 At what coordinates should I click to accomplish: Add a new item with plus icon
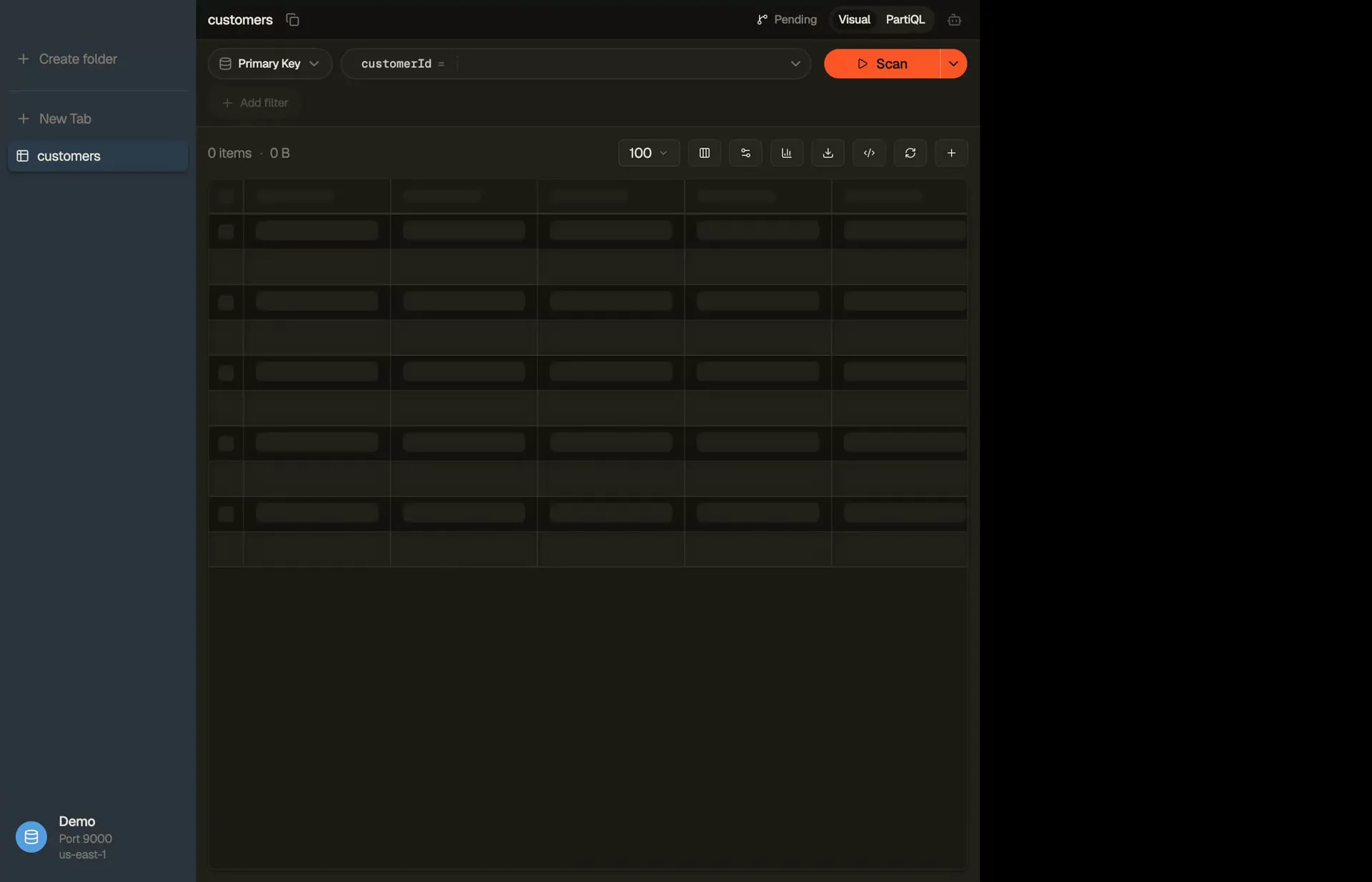coord(951,153)
